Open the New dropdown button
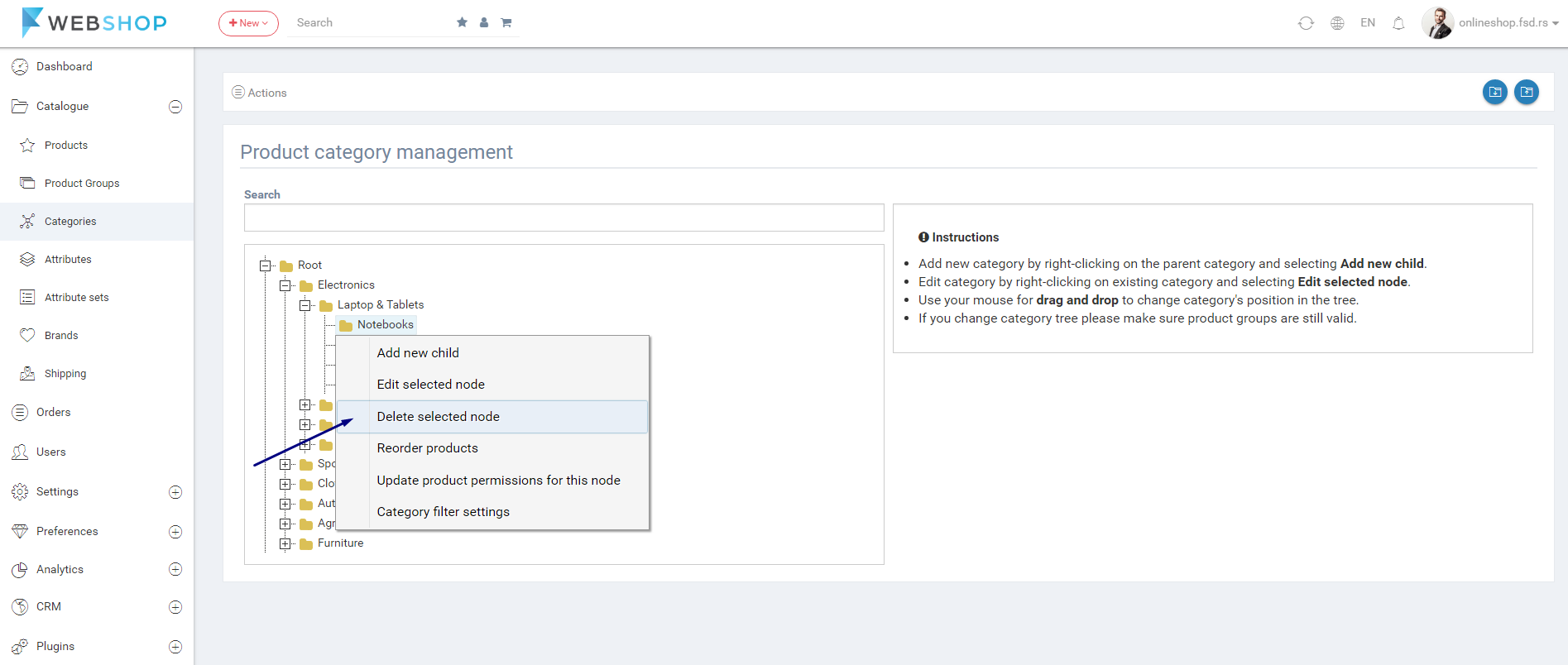Image resolution: width=1568 pixels, height=665 pixels. point(248,23)
